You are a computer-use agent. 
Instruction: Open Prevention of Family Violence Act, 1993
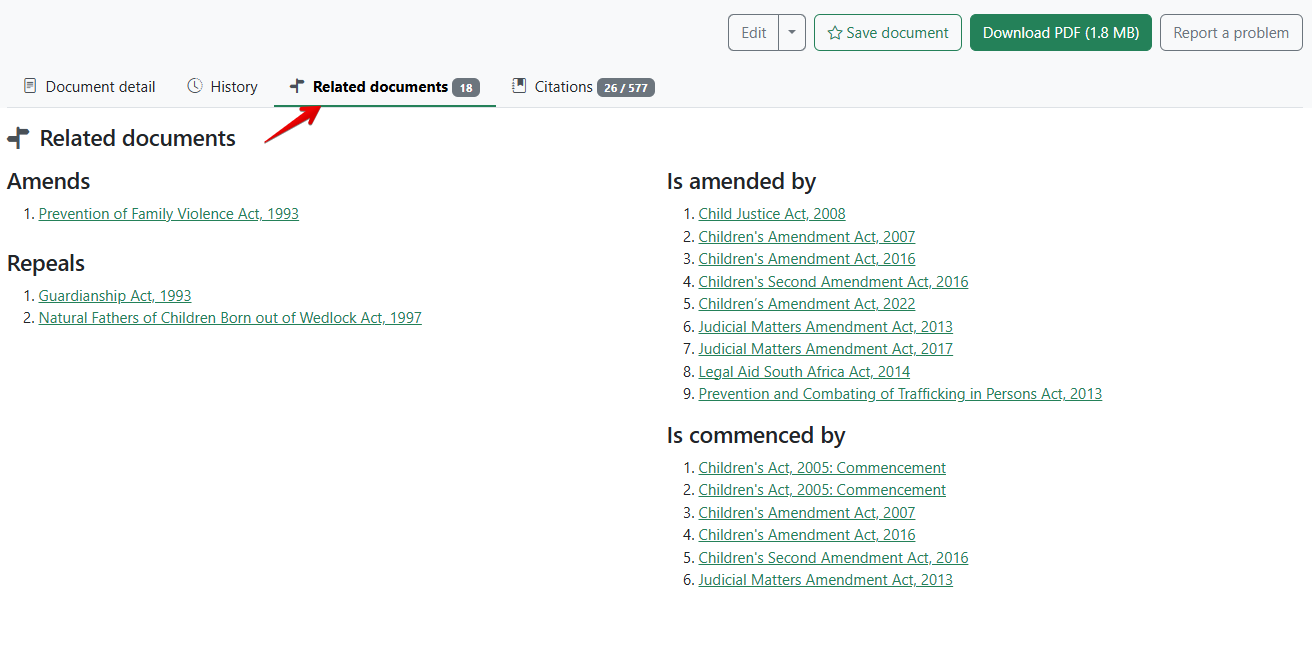(x=168, y=214)
